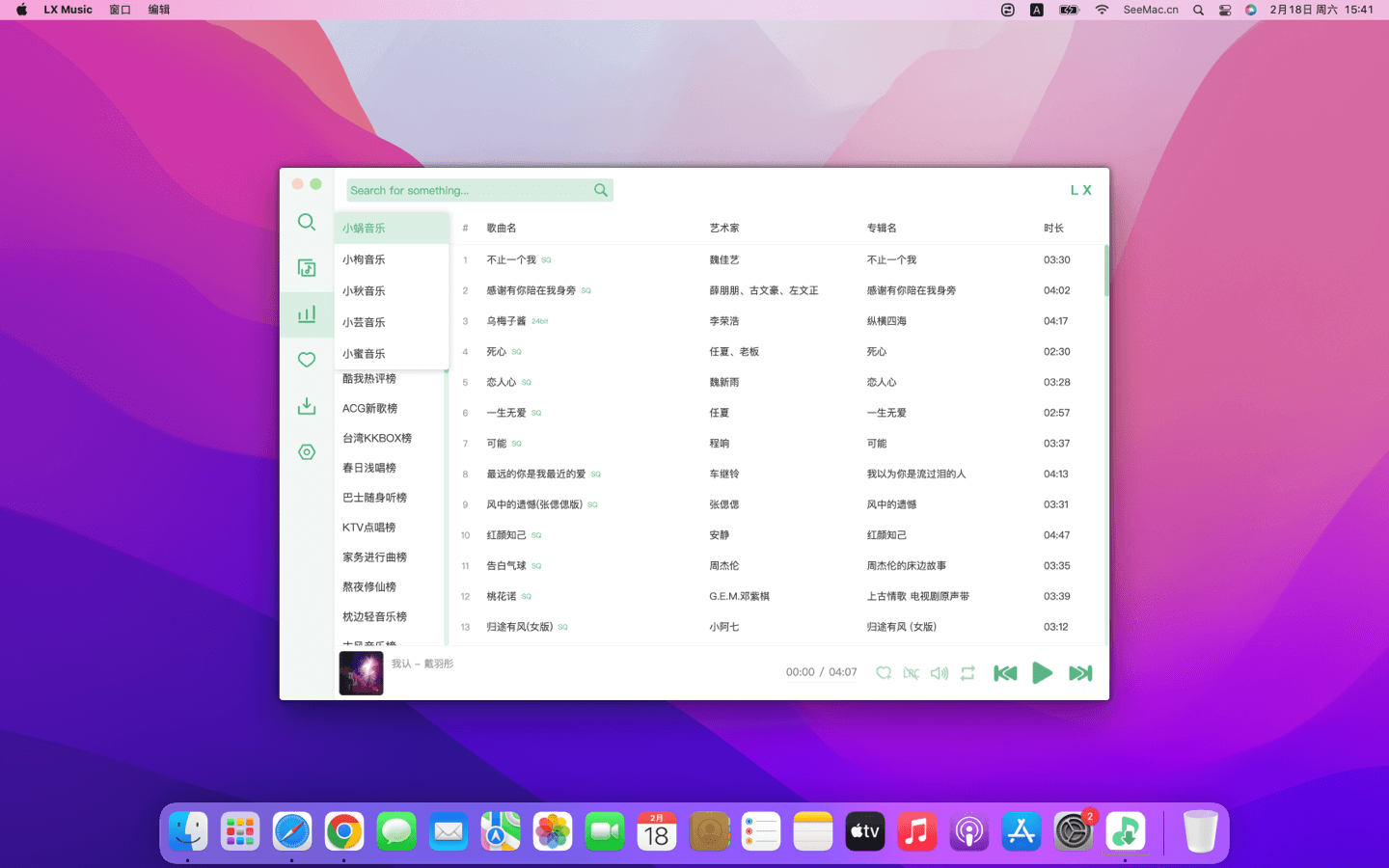Open the leaderboard chart sidebar icon
Image resolution: width=1389 pixels, height=868 pixels.
point(307,314)
